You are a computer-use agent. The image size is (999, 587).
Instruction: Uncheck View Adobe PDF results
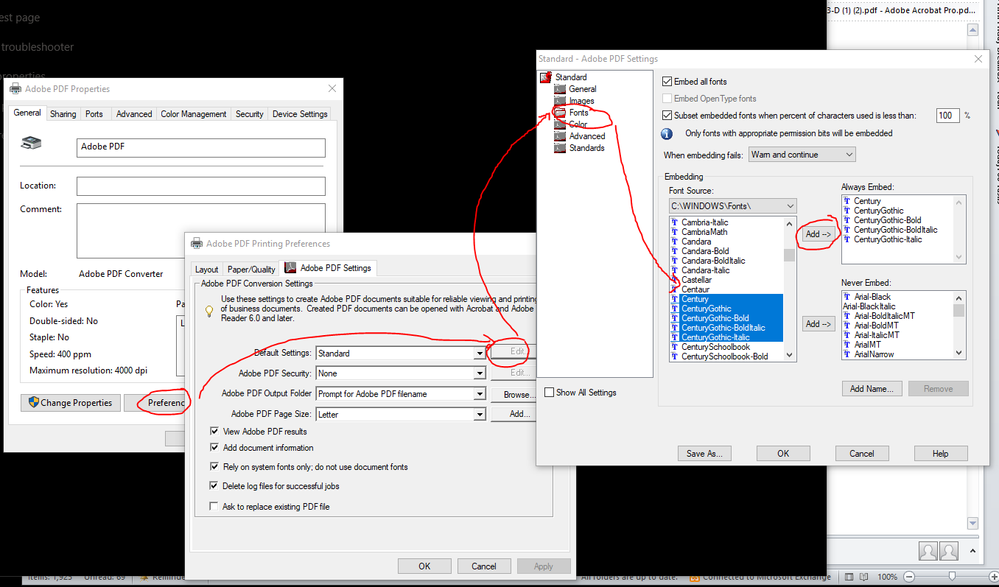pyautogui.click(x=214, y=431)
